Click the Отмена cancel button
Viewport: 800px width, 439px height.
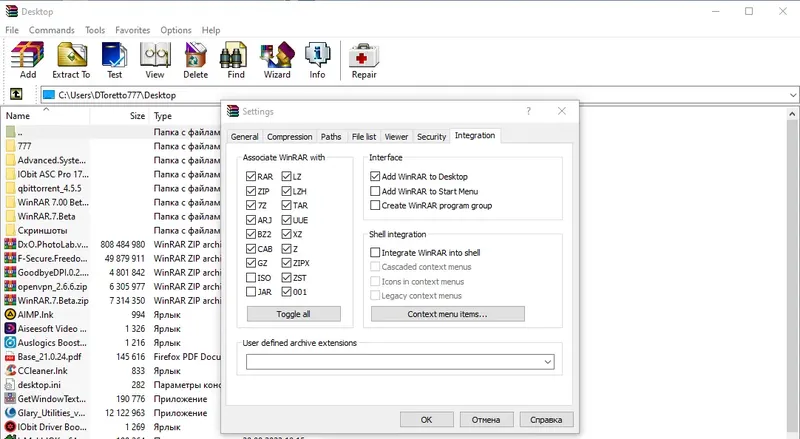click(486, 420)
